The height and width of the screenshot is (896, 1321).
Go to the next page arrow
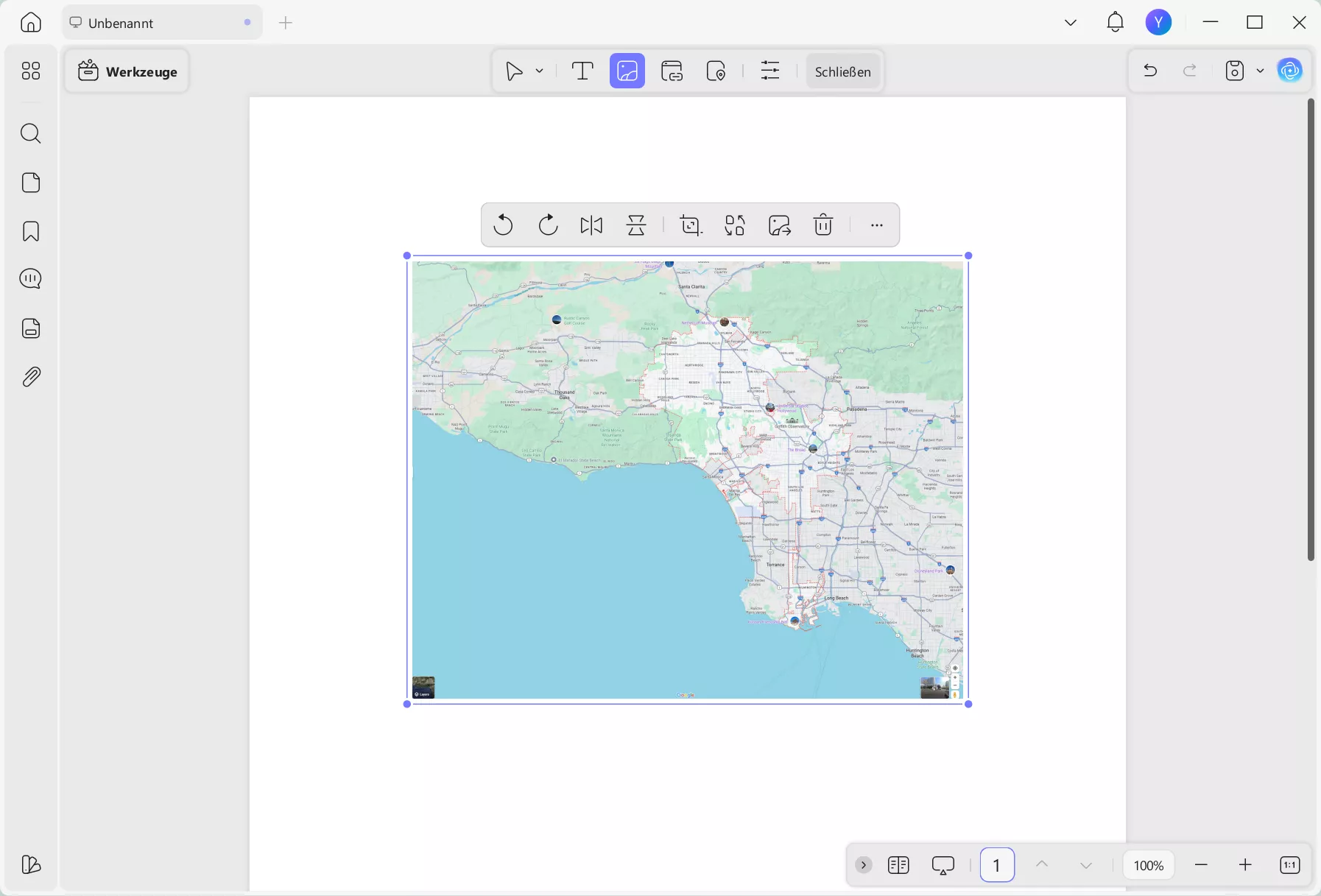1086,865
